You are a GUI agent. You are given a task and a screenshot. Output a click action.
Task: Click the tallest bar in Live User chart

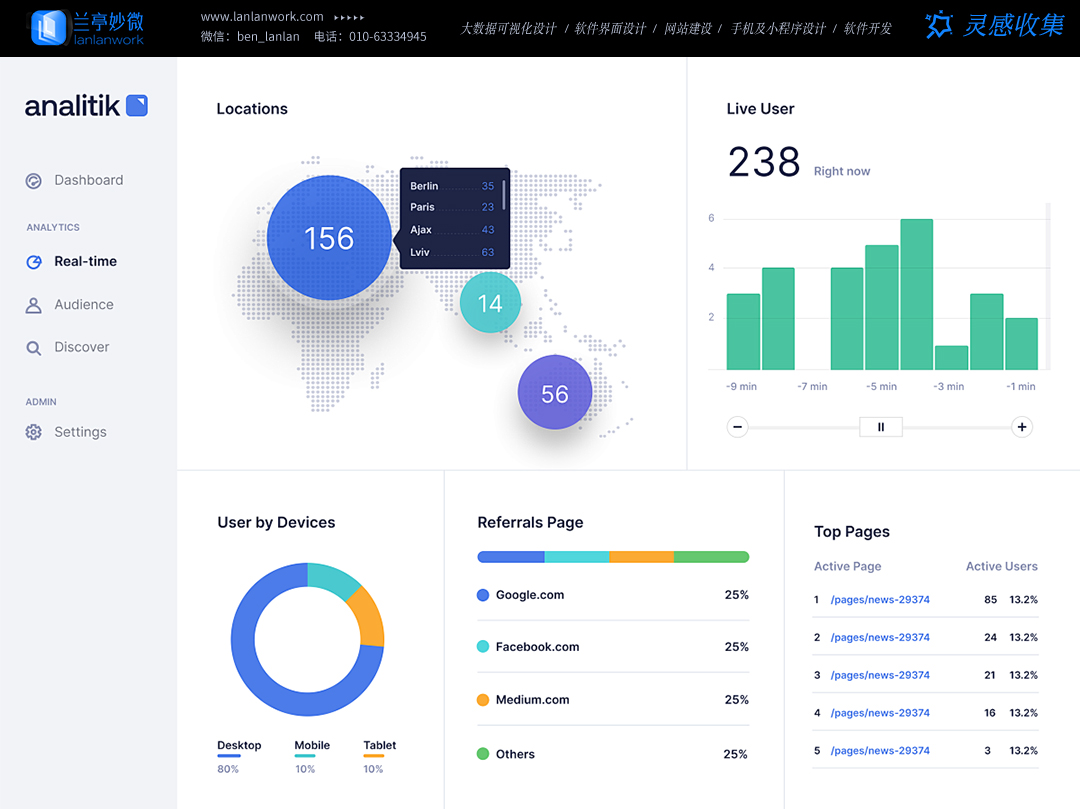pos(916,294)
